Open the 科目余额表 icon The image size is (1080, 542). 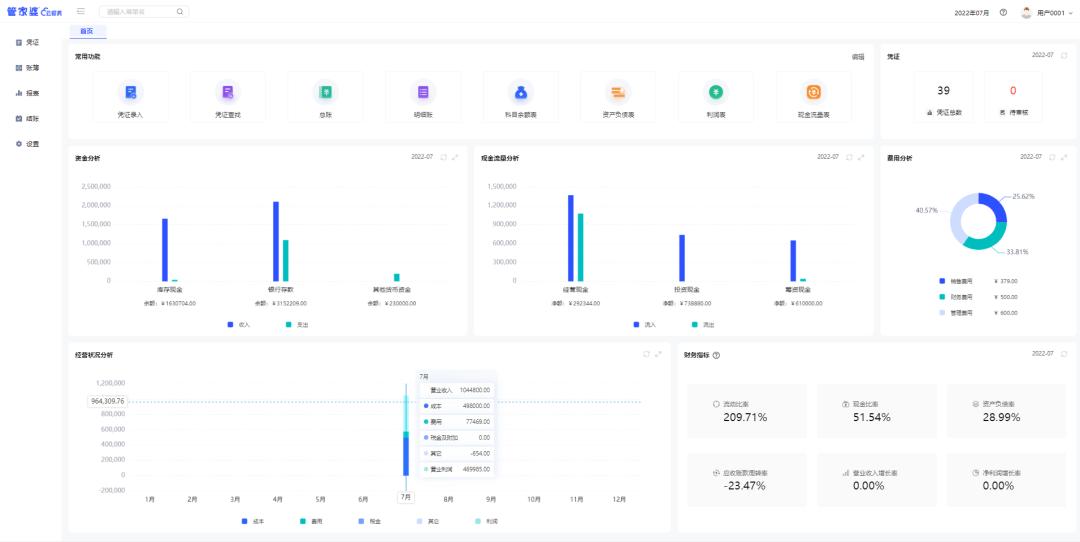(x=521, y=93)
